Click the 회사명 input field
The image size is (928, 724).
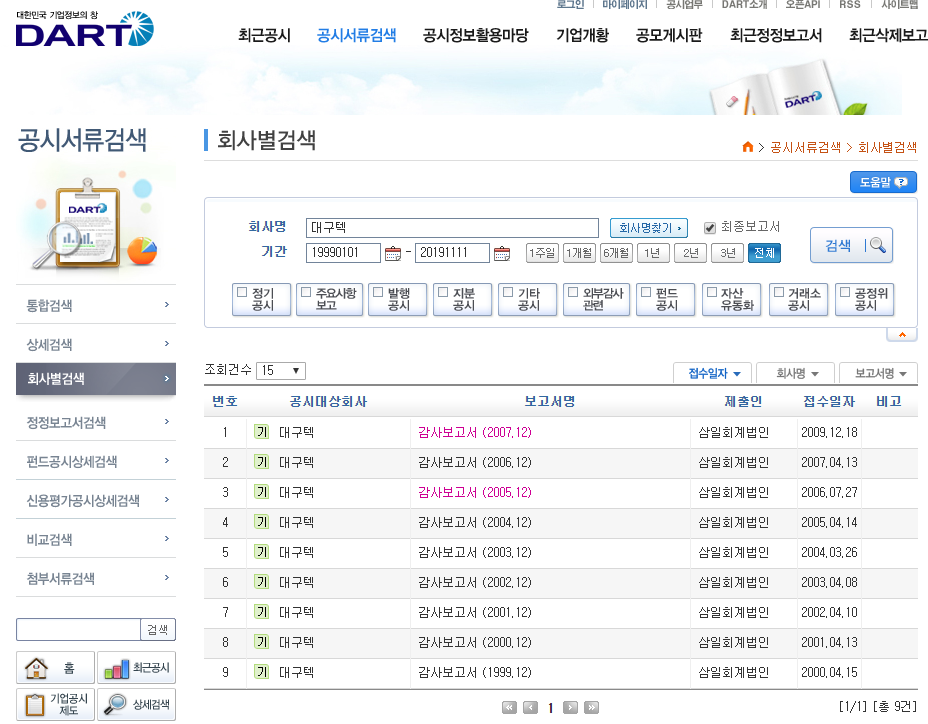(x=452, y=228)
